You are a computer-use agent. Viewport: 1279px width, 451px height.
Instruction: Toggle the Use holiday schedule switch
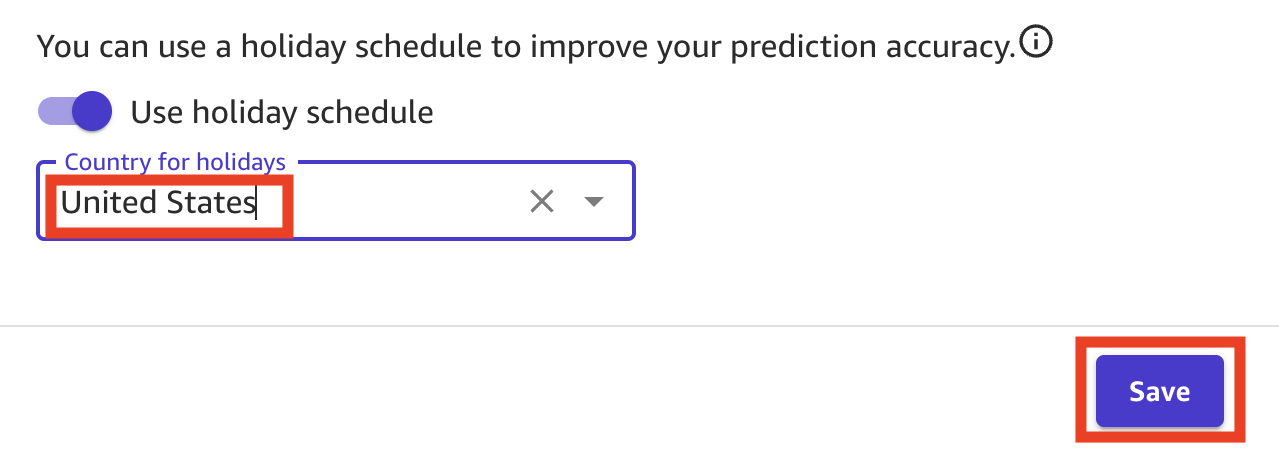pyautogui.click(x=75, y=111)
